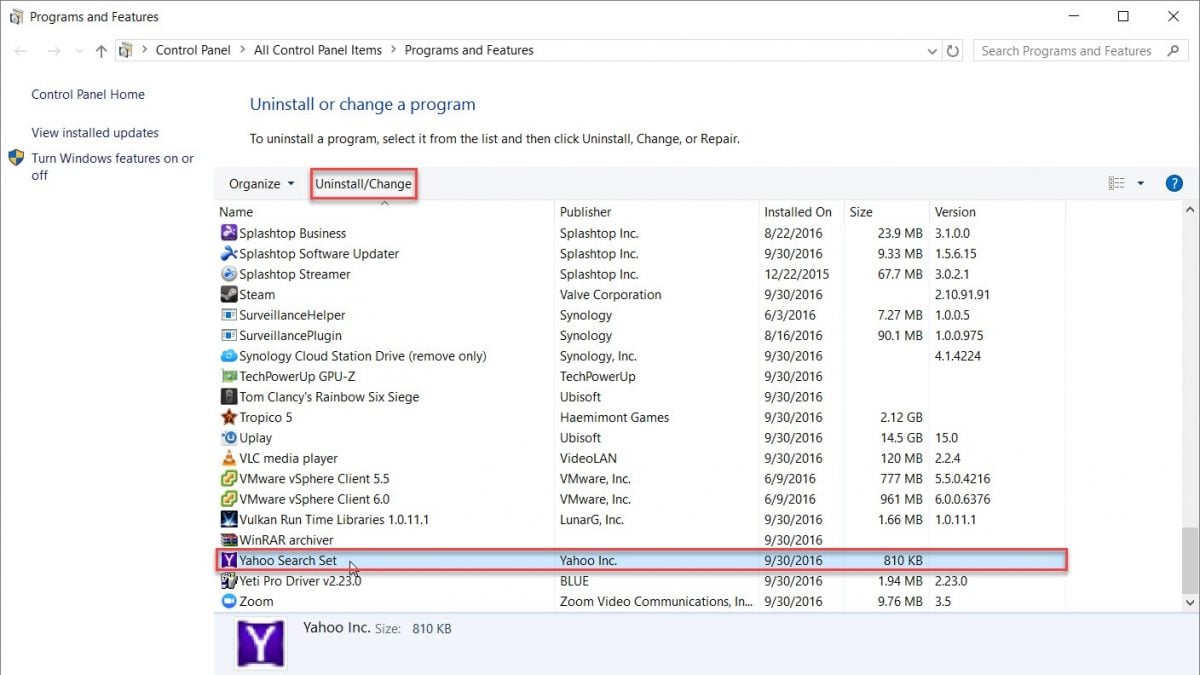The height and width of the screenshot is (675, 1200).
Task: Click the refresh icon beside the address bar
Action: 952,50
